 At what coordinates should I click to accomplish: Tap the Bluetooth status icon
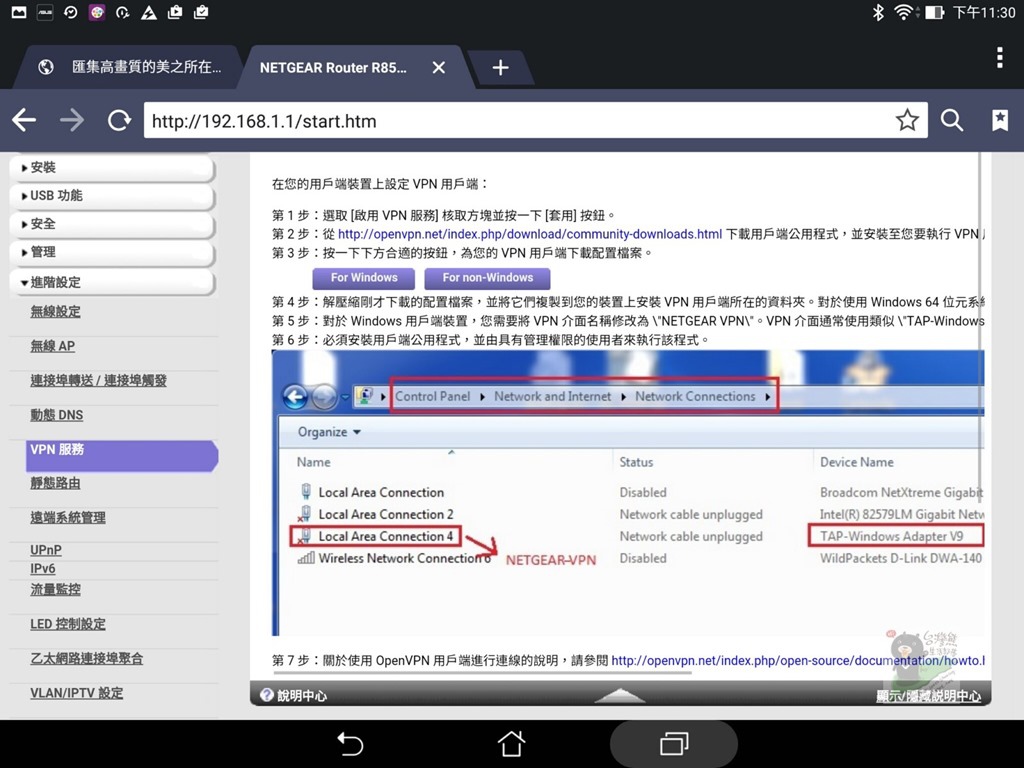(878, 12)
